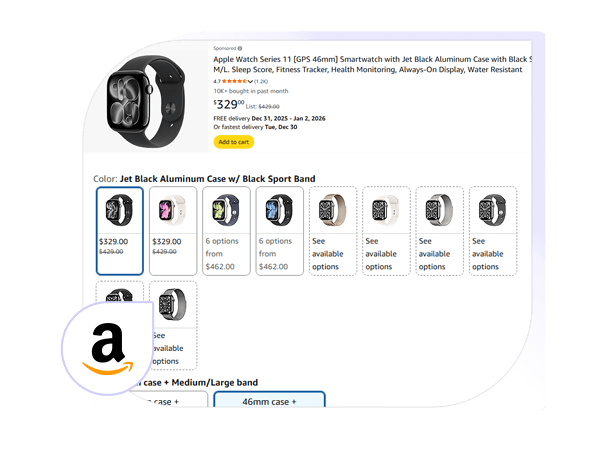This screenshot has height=450, width=600.
Task: Select the white band See available options variant
Action: point(386,231)
